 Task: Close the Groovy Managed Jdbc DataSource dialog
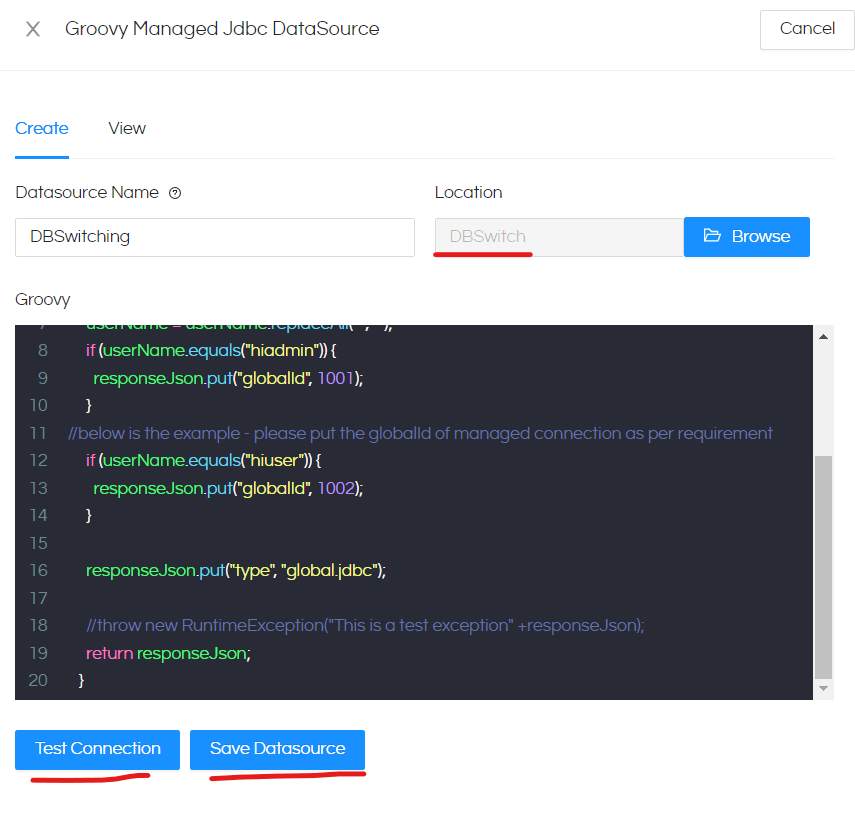[33, 29]
